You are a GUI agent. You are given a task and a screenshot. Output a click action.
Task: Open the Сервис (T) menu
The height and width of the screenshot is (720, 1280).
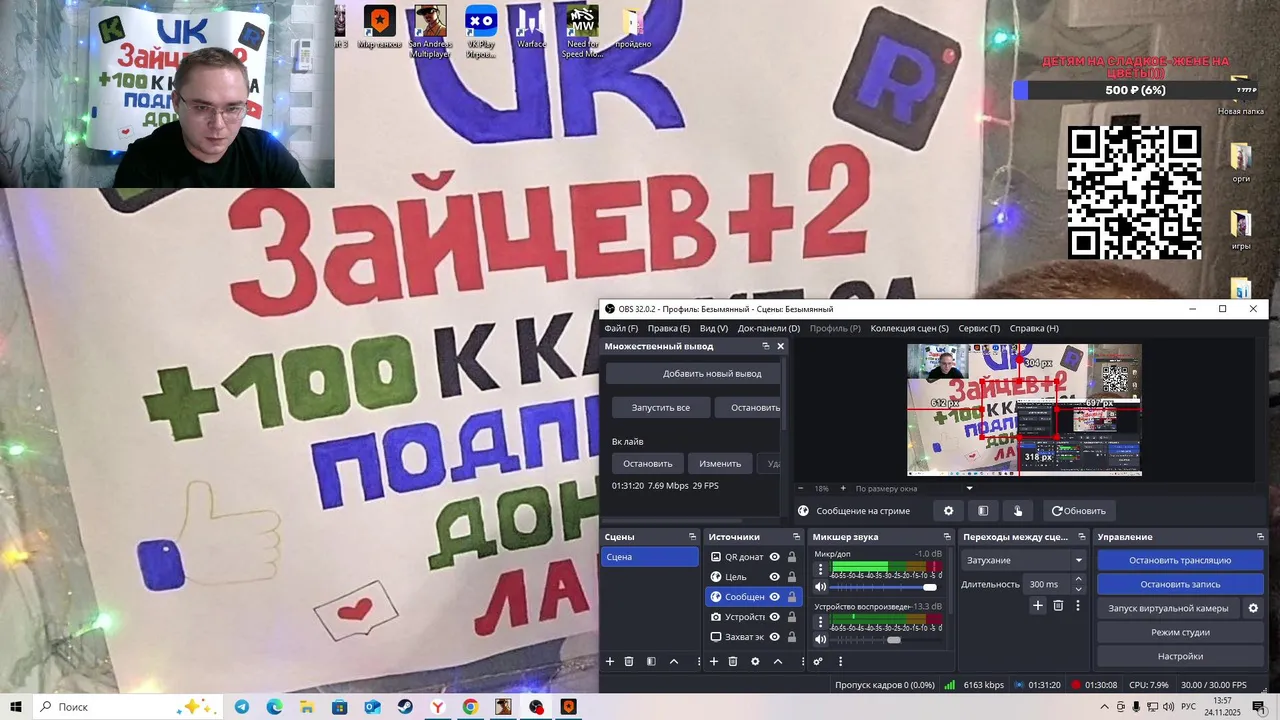coord(979,328)
